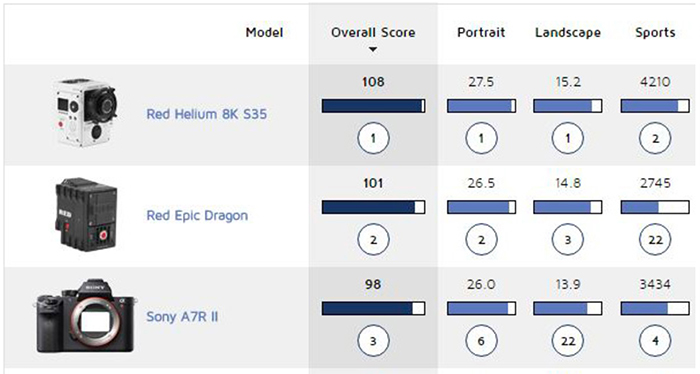Click the Sony A7R II sports rank 4 badge

click(x=655, y=341)
